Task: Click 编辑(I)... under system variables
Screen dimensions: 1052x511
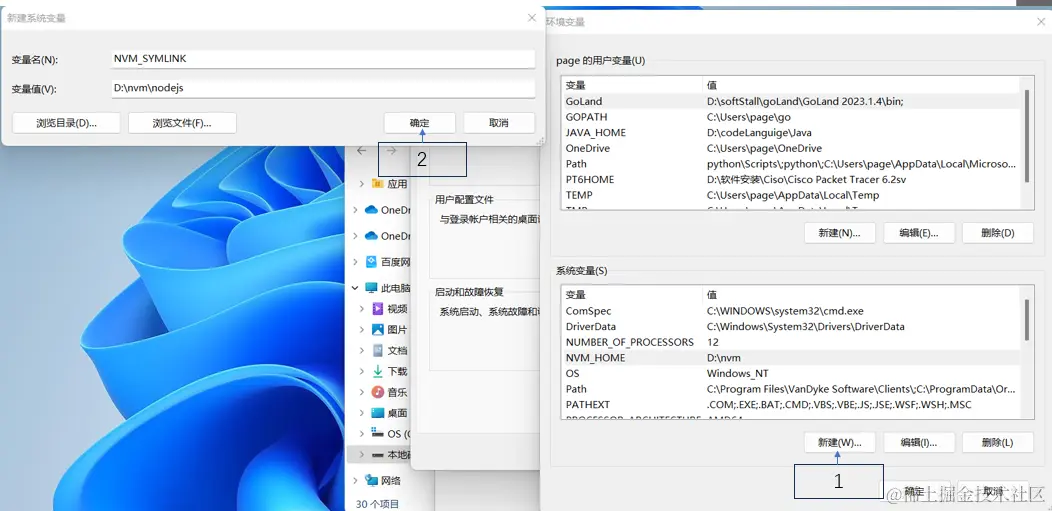Action: pos(918,443)
